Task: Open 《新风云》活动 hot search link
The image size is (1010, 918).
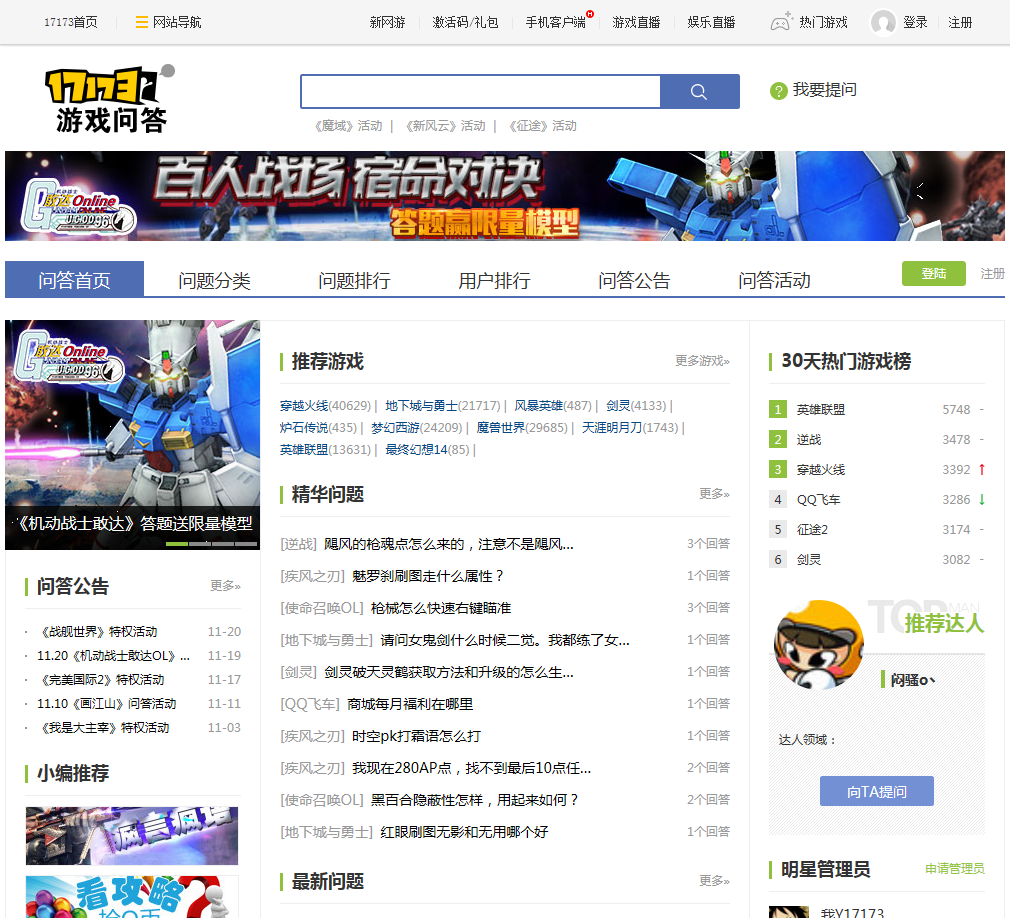Action: point(445,126)
